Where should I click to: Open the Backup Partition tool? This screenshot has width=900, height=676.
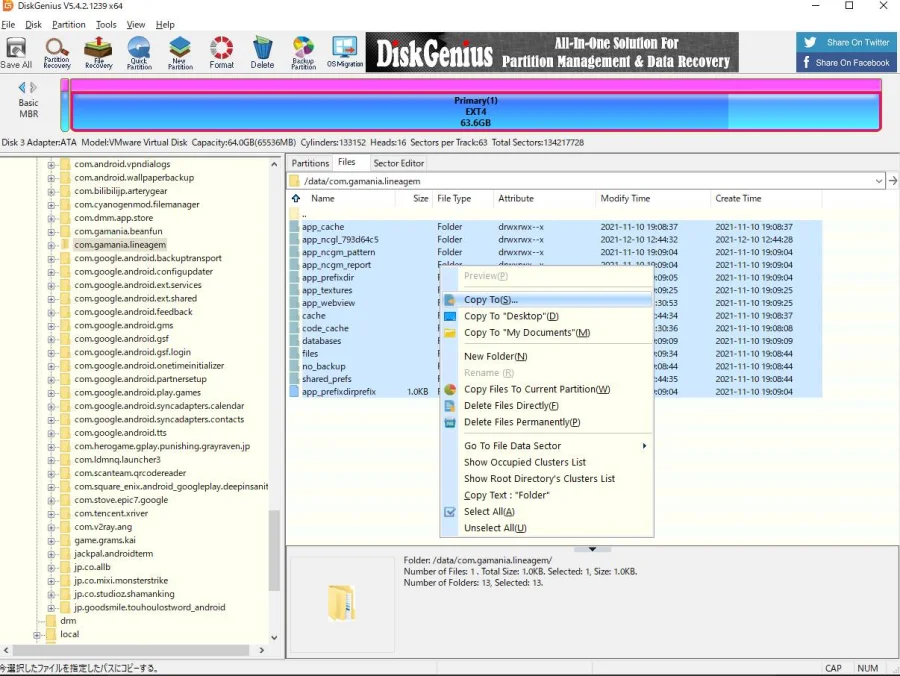click(303, 53)
